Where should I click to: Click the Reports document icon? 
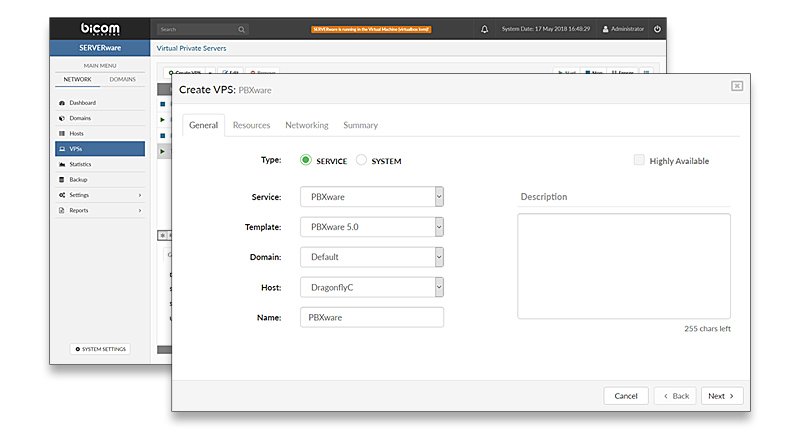click(62, 210)
